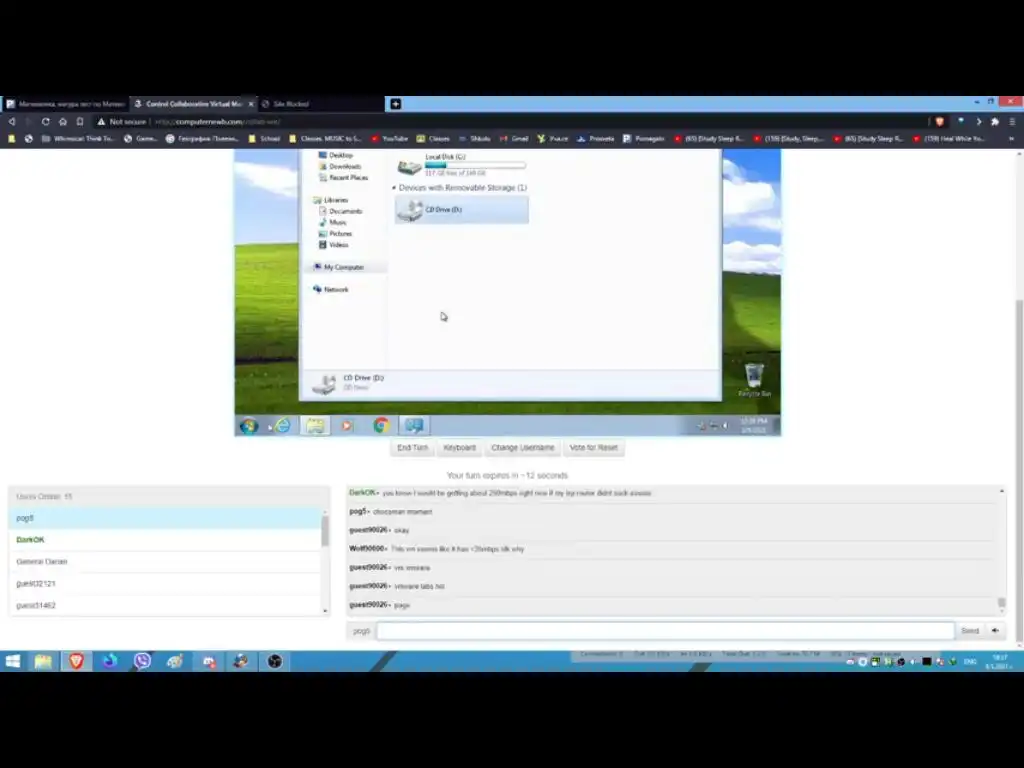Select user DarkOK in users list
The width and height of the screenshot is (1024, 768).
(x=165, y=540)
